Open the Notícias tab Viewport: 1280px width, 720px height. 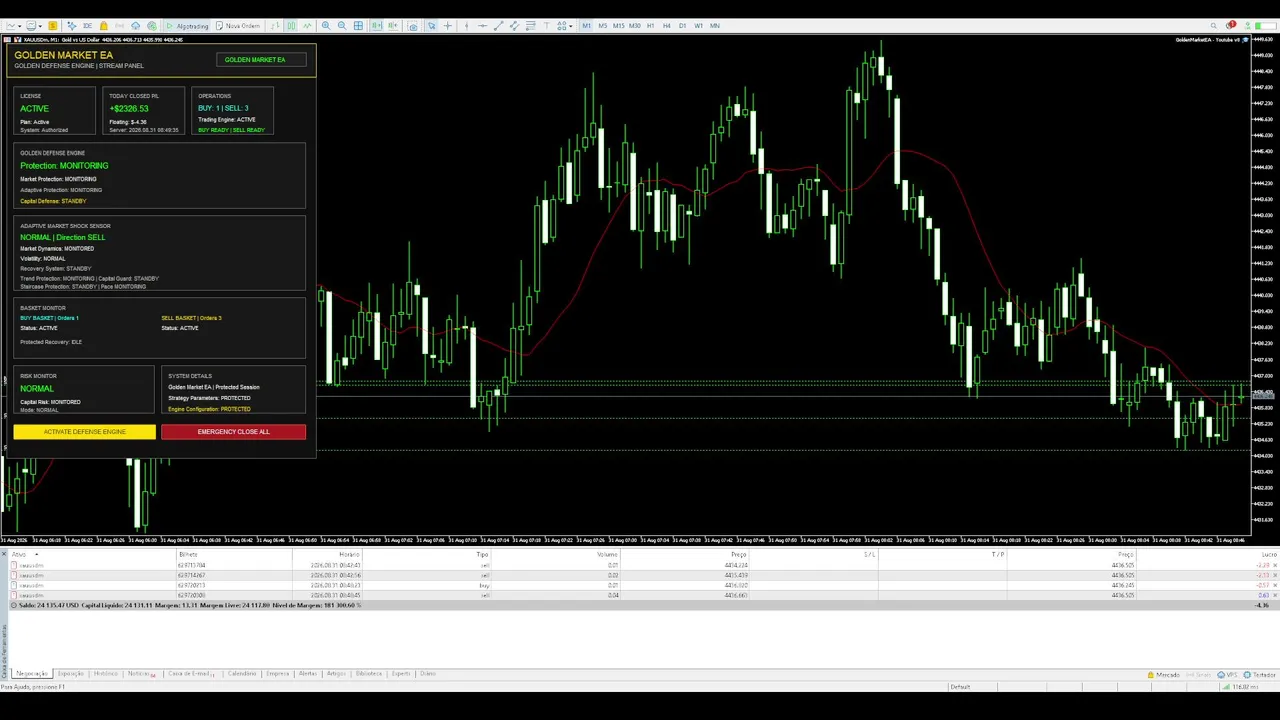coord(141,674)
